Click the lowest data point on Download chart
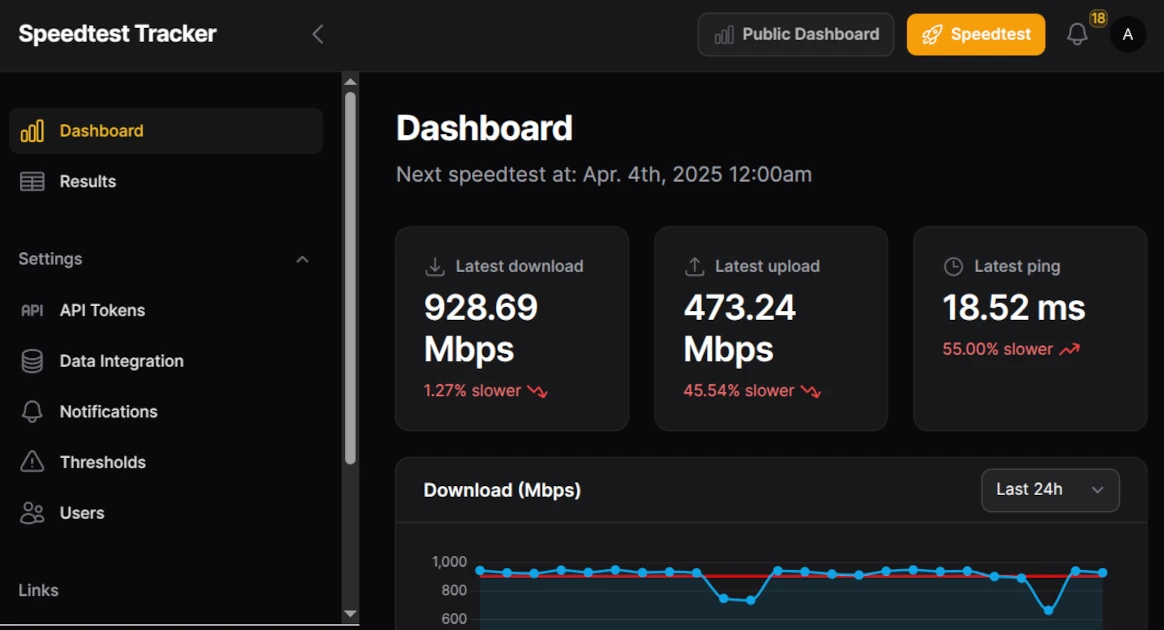The height and width of the screenshot is (630, 1164). (1049, 610)
